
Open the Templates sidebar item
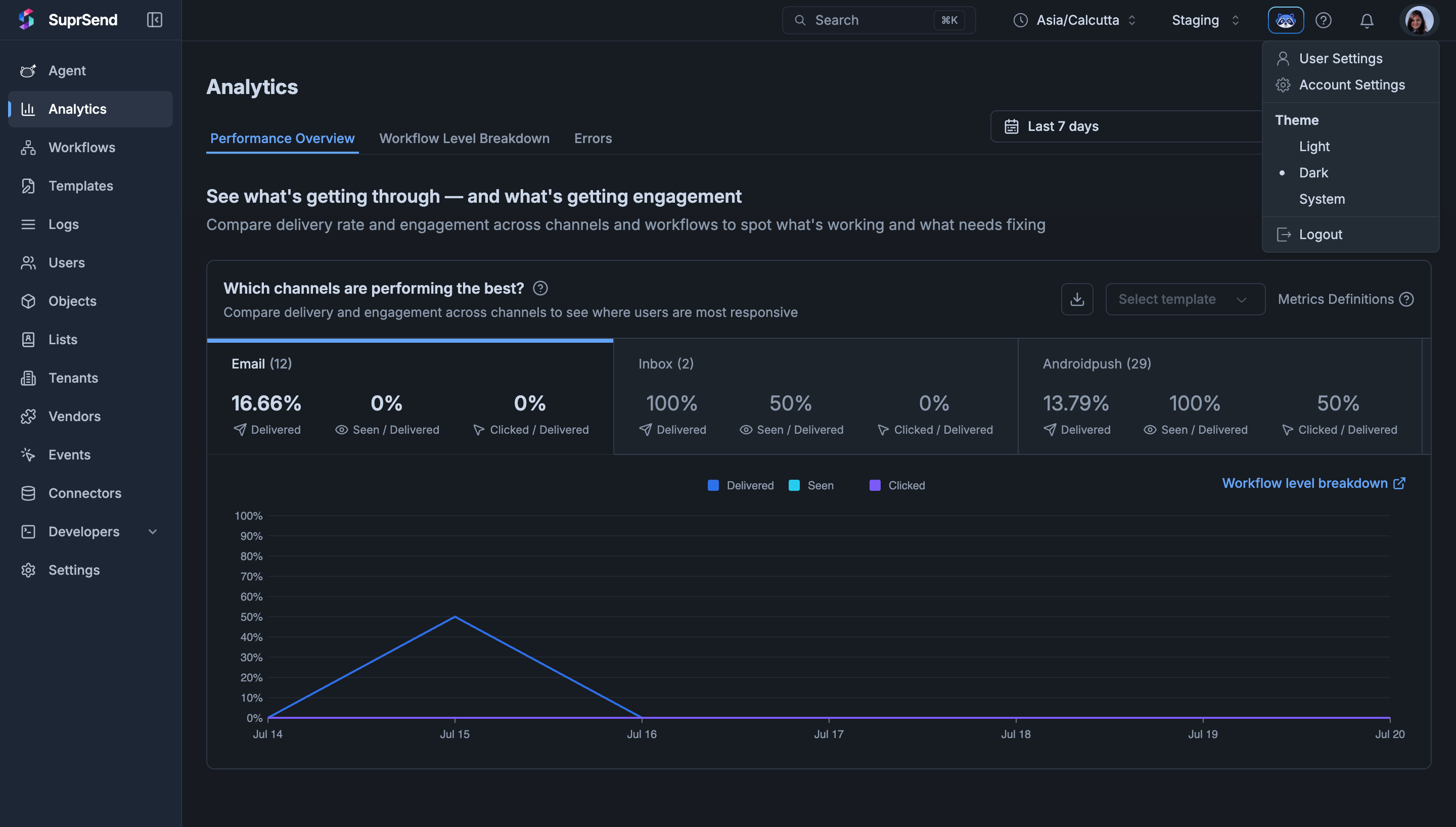point(90,186)
